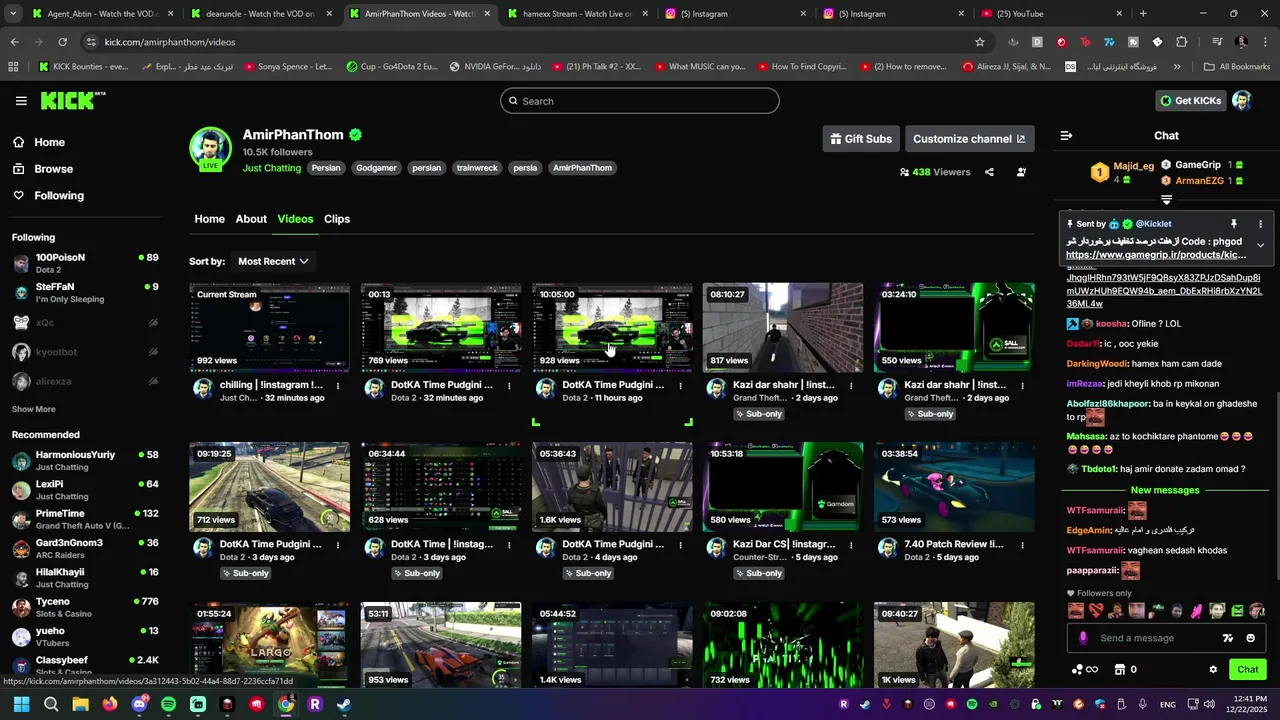Switch to the Home channel tab

209,219
